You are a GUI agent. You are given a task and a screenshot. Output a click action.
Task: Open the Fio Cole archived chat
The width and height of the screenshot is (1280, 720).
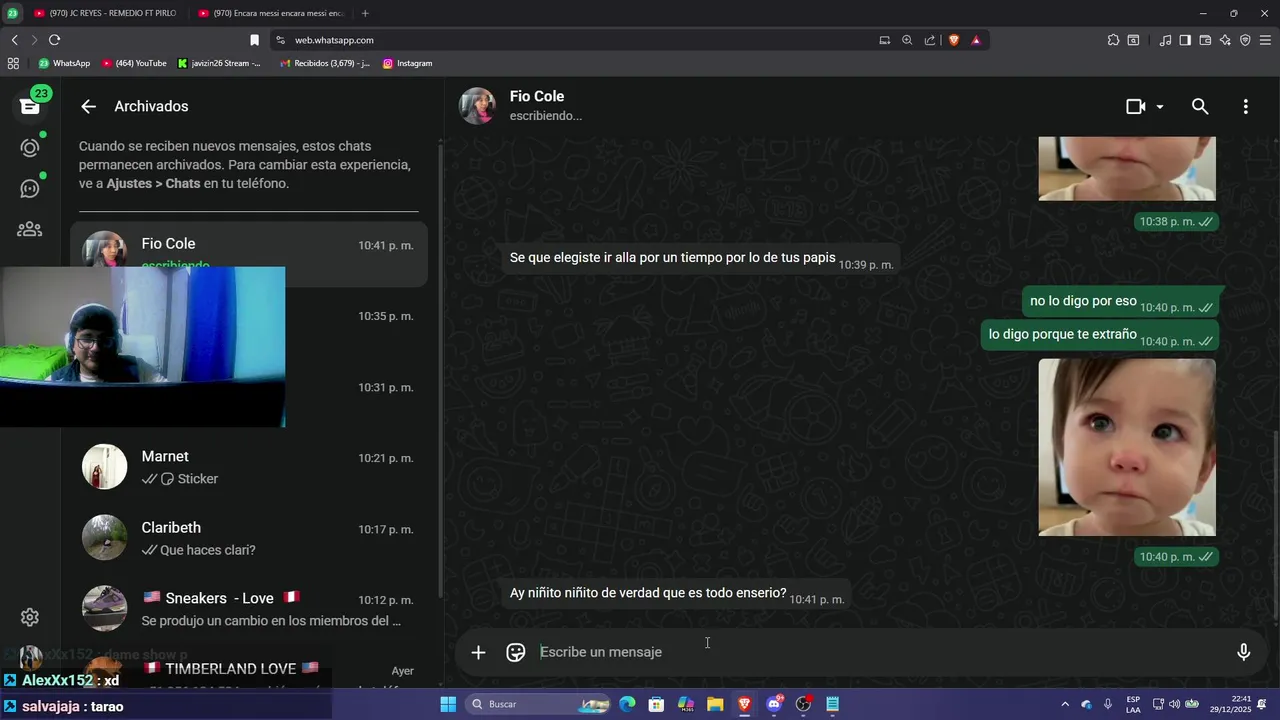click(x=249, y=254)
